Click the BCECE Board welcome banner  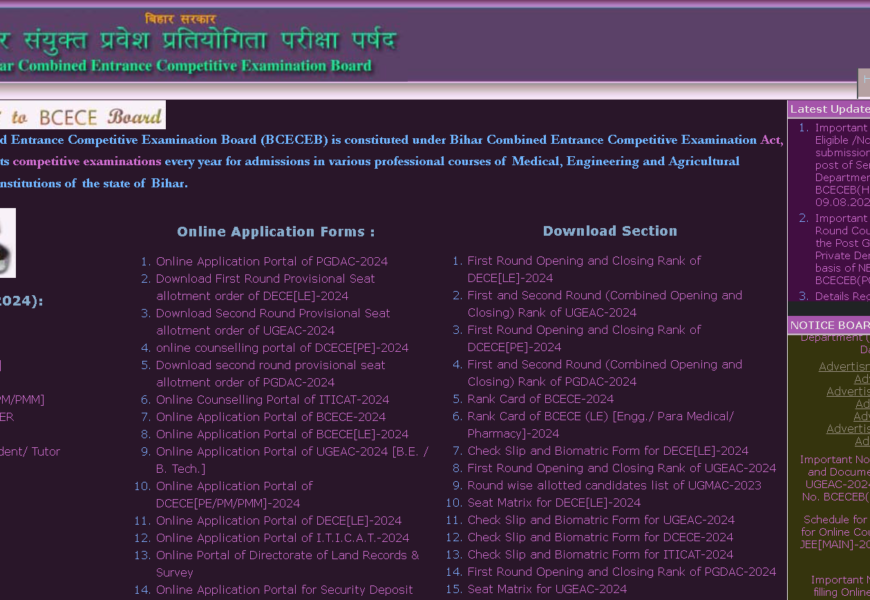click(x=82, y=116)
